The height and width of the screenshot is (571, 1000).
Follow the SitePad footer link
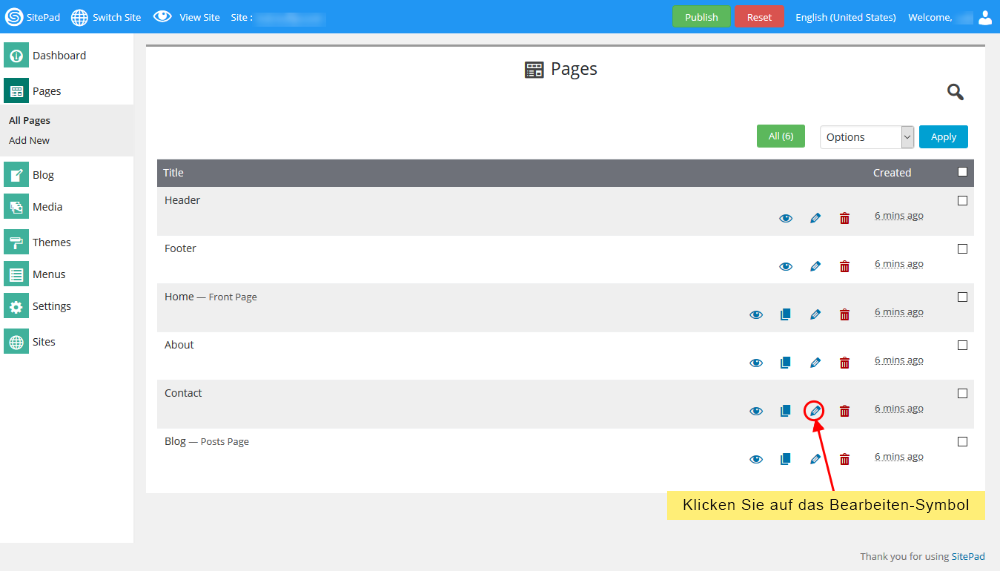[x=967, y=556]
